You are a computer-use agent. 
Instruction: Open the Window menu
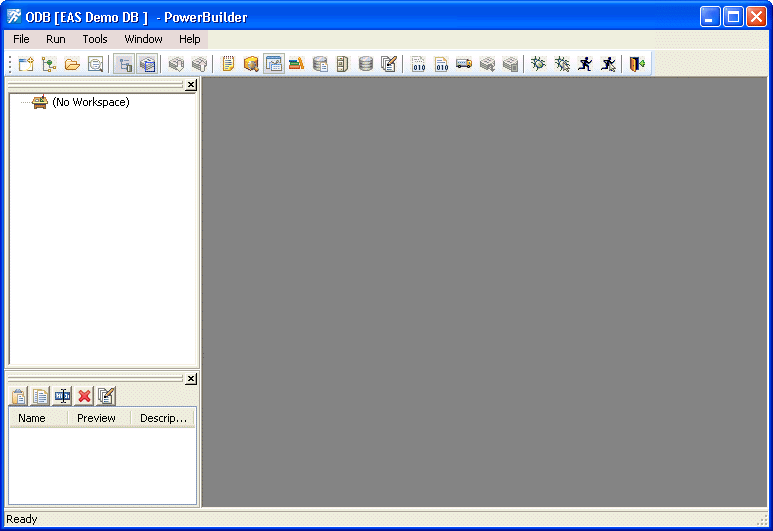click(143, 39)
